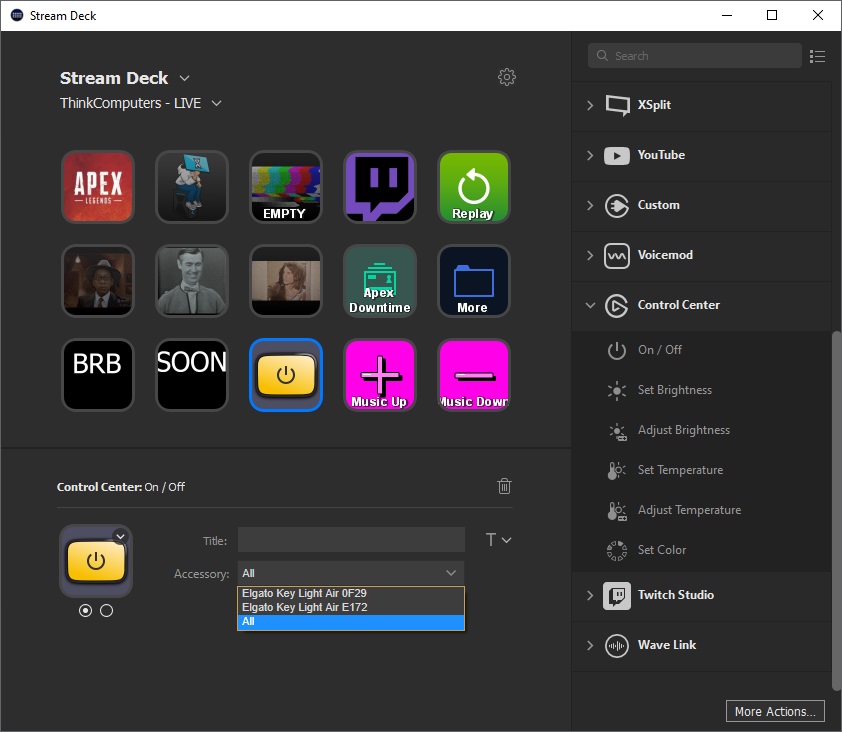Select the hourglass-head character key

192,187
